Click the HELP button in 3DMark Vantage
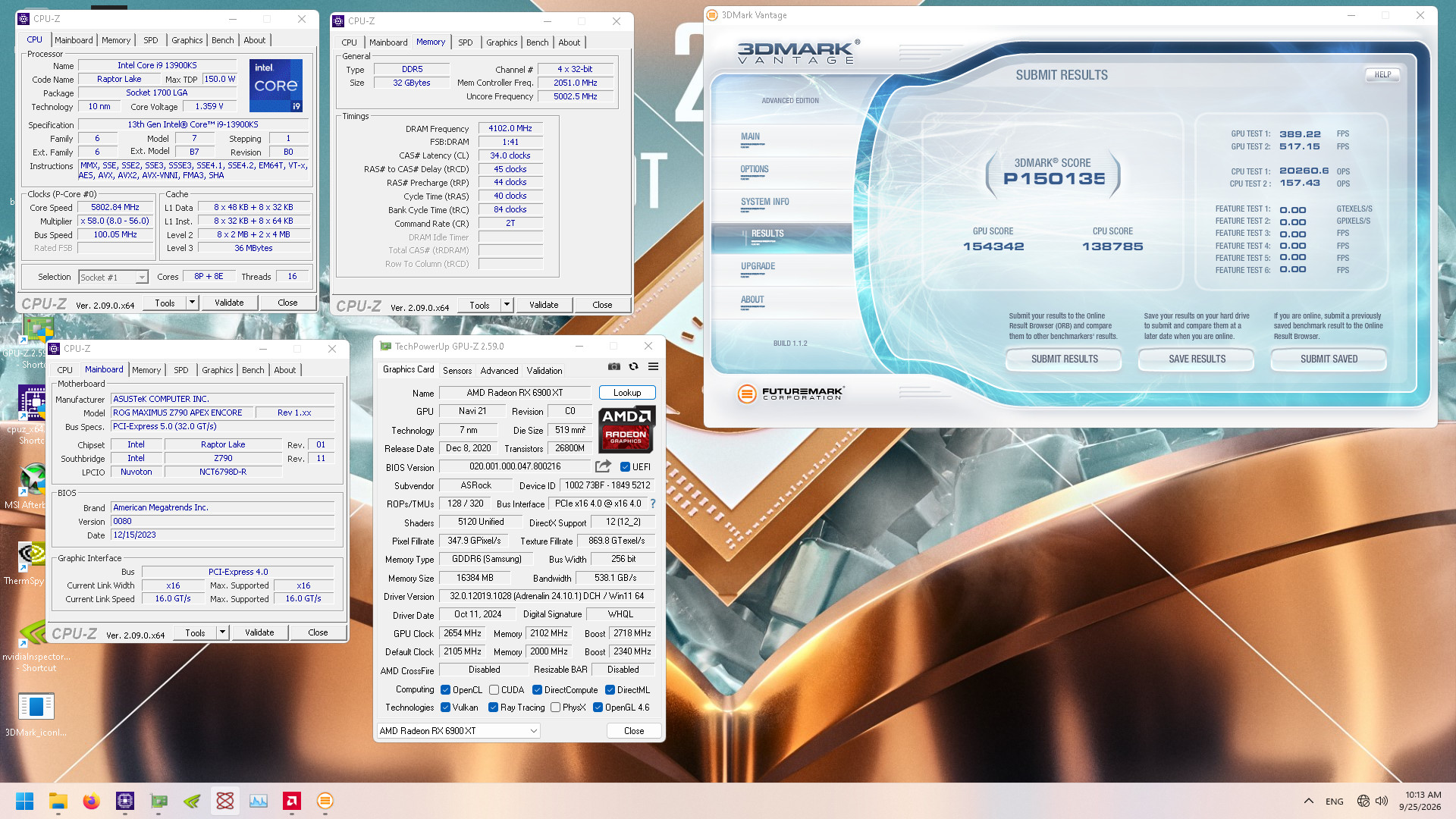Viewport: 1456px width, 819px height. click(1382, 75)
